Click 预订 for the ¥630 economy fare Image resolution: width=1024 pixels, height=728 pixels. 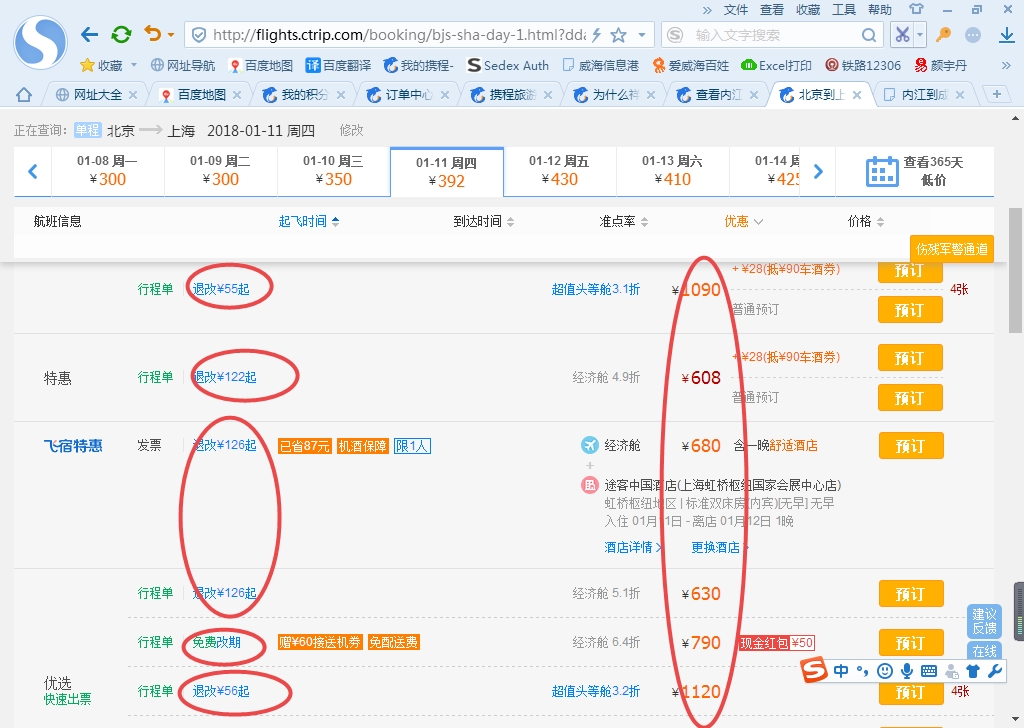tap(910, 593)
